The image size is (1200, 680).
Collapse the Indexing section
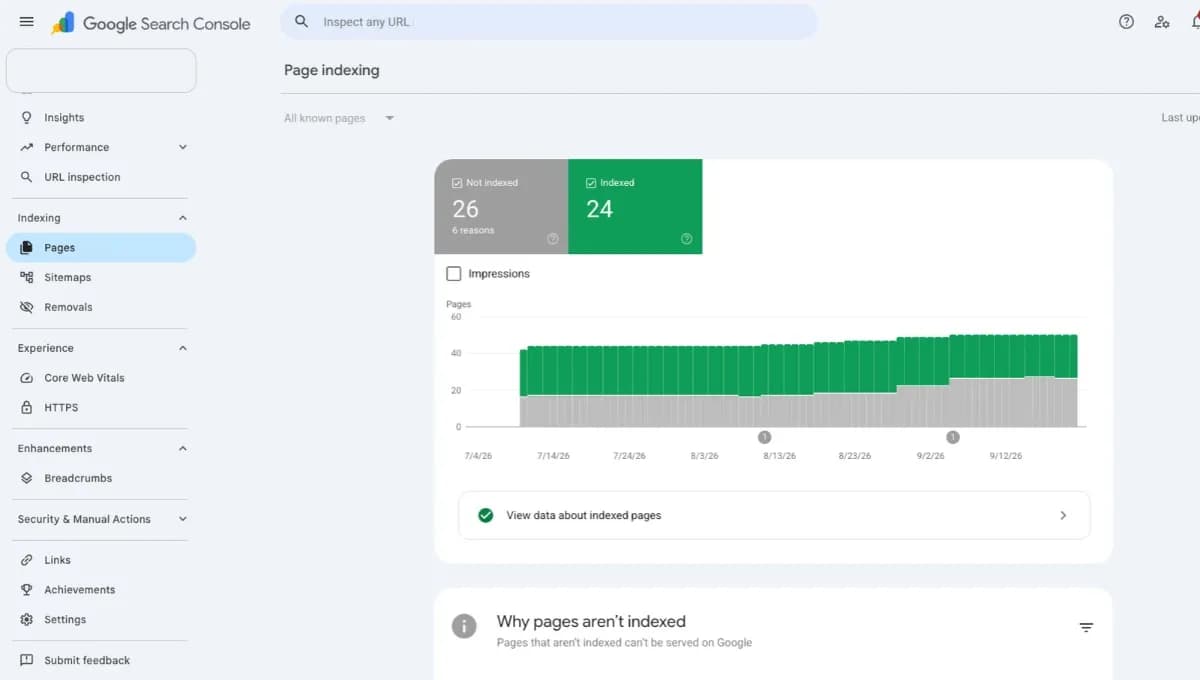[182, 218]
